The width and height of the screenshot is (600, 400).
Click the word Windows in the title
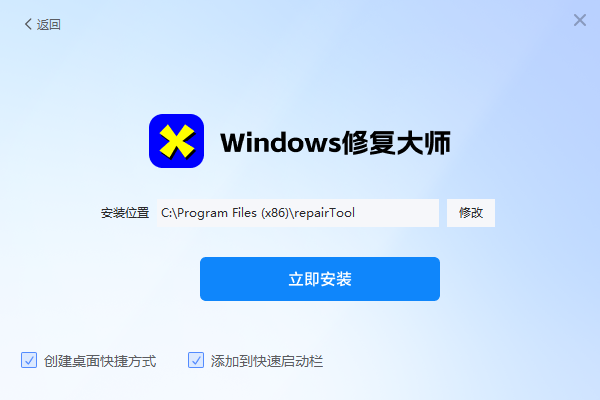(x=281, y=142)
